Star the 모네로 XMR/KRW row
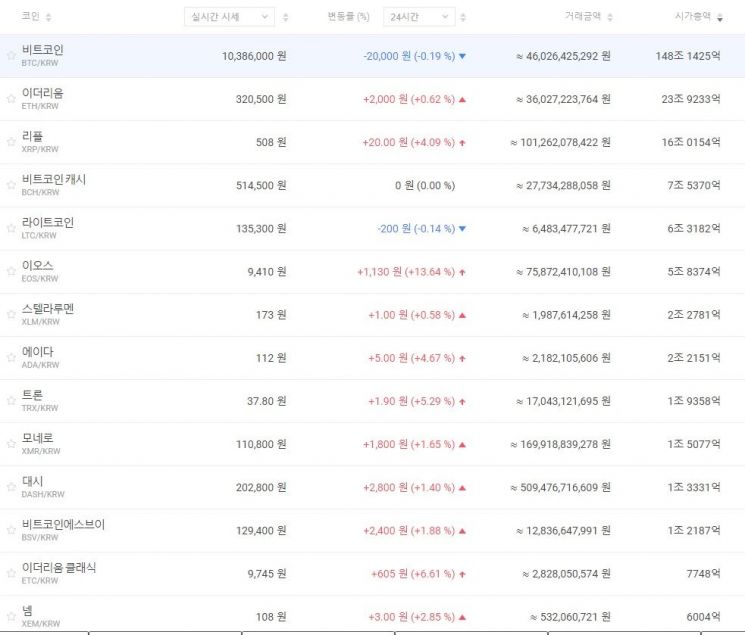Image resolution: width=745 pixels, height=635 pixels. point(11,444)
